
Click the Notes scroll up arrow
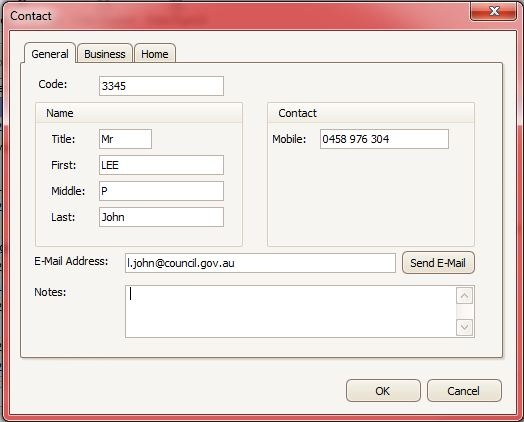click(x=465, y=295)
